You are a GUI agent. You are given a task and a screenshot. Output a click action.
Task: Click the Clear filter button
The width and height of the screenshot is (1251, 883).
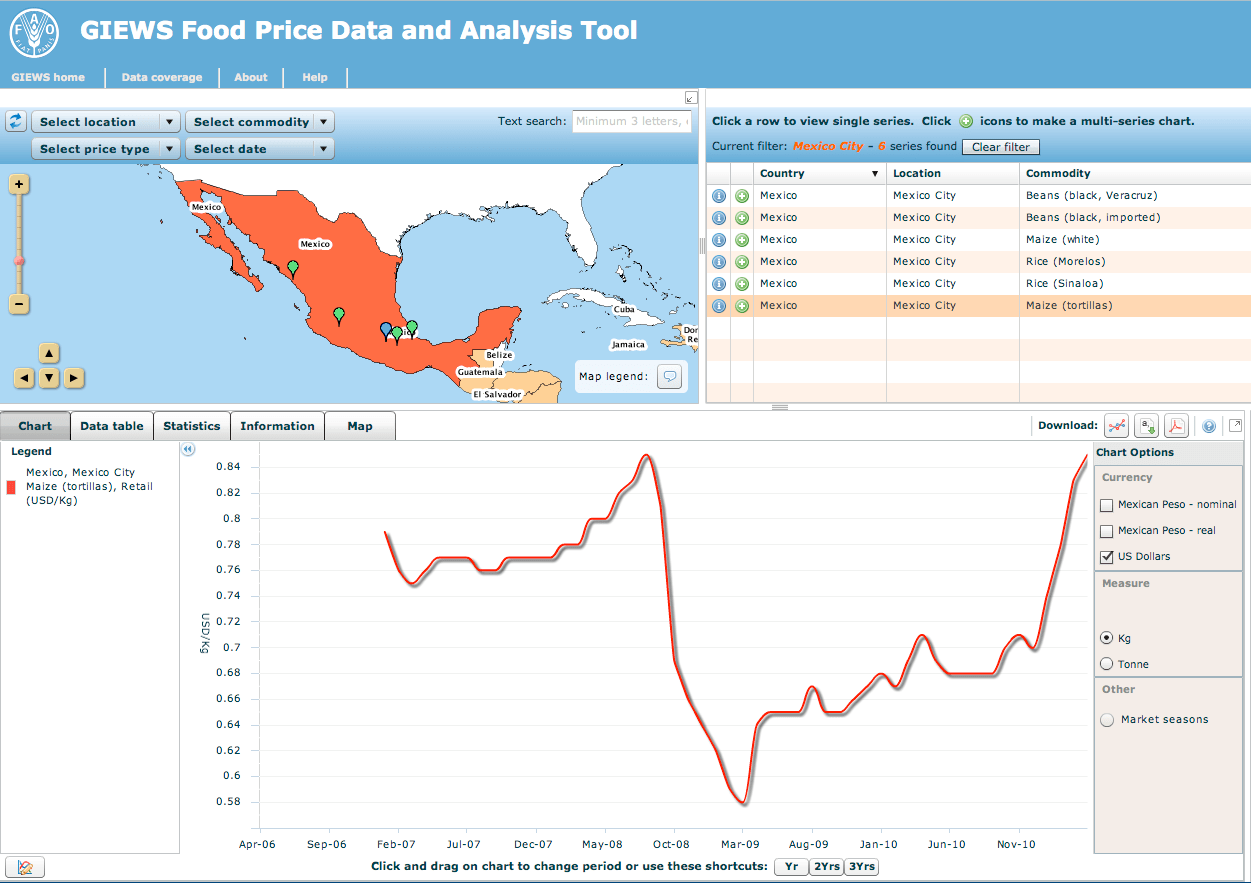pyautogui.click(x=1001, y=147)
